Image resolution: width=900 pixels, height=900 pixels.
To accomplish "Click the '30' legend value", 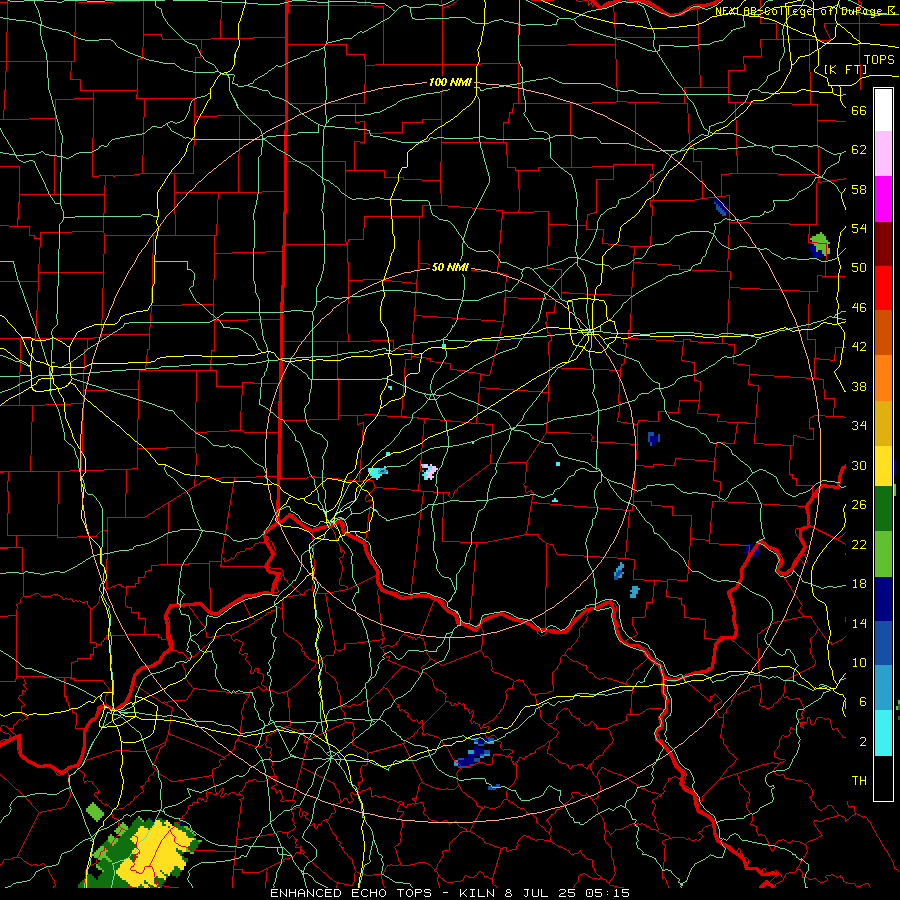I will 859,465.
